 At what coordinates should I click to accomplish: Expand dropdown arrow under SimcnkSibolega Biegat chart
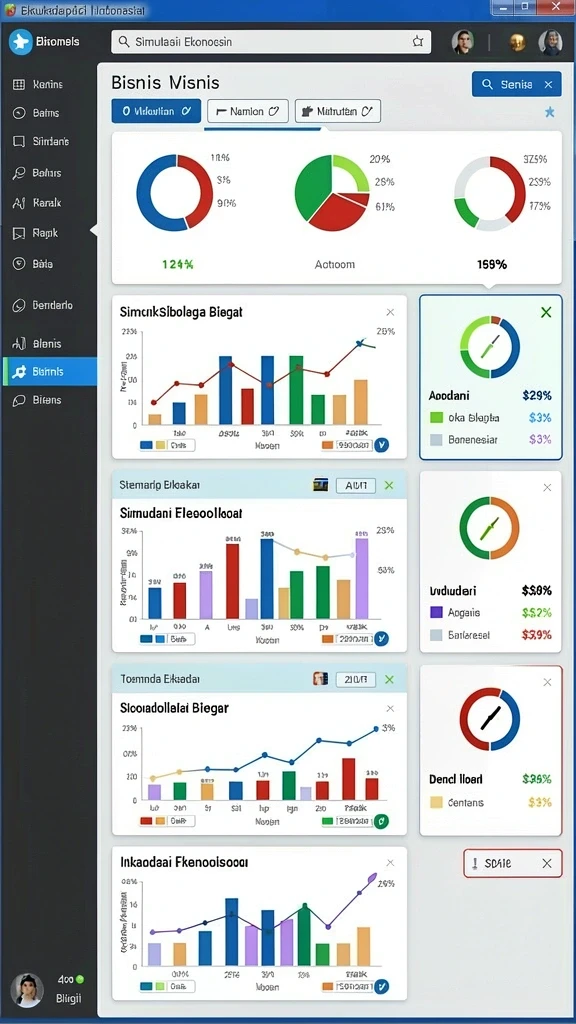382,445
